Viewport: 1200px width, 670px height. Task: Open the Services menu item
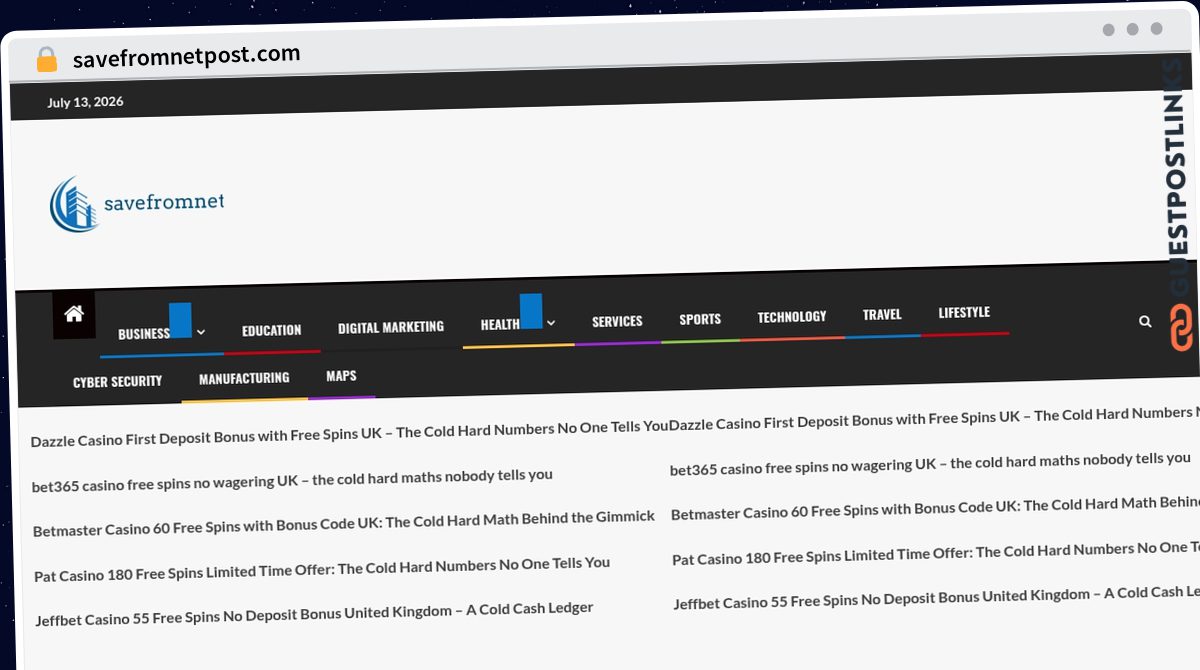[x=617, y=321]
